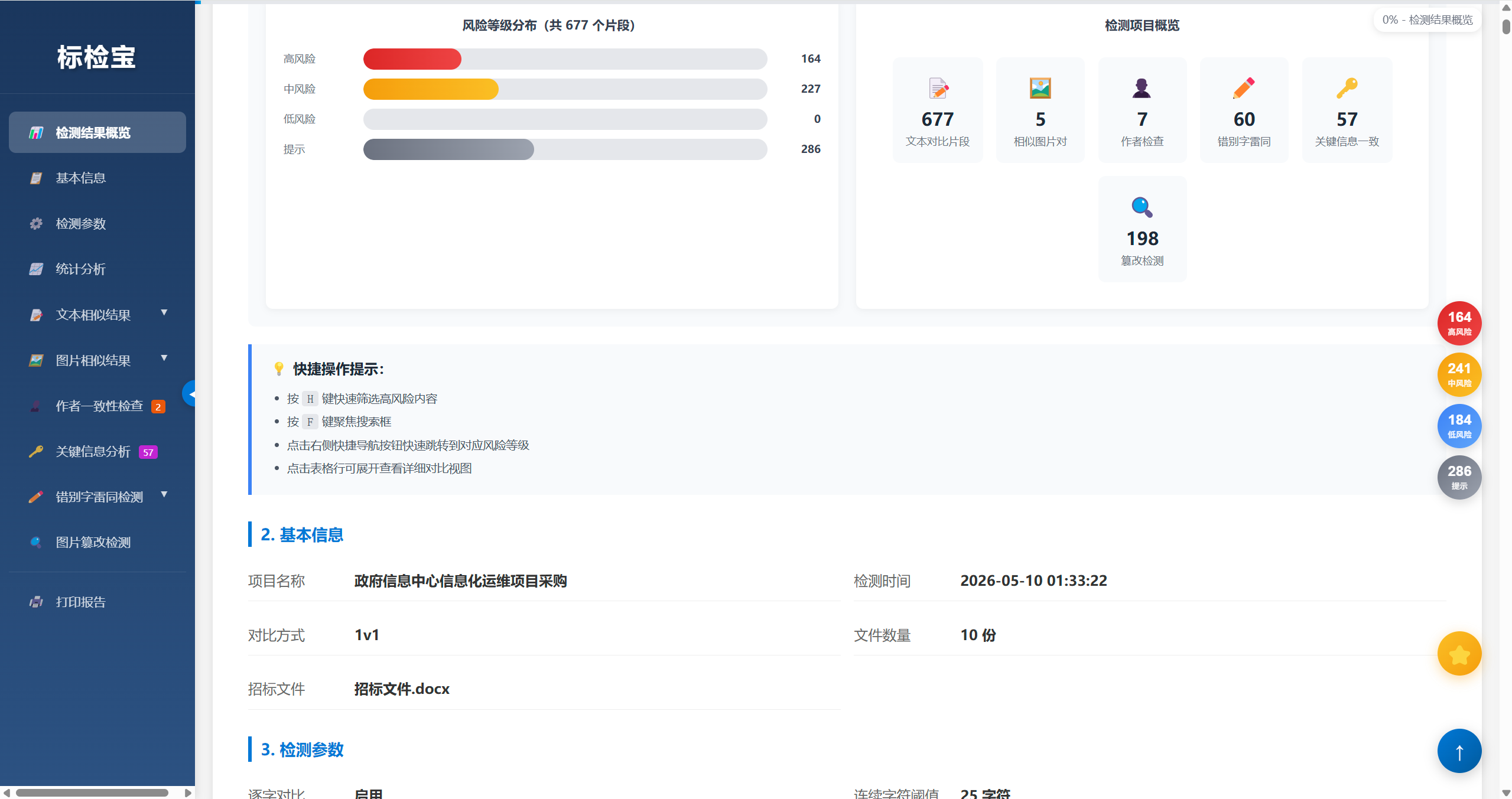Expand the 文本相似结果 submenu arrow

point(164,312)
